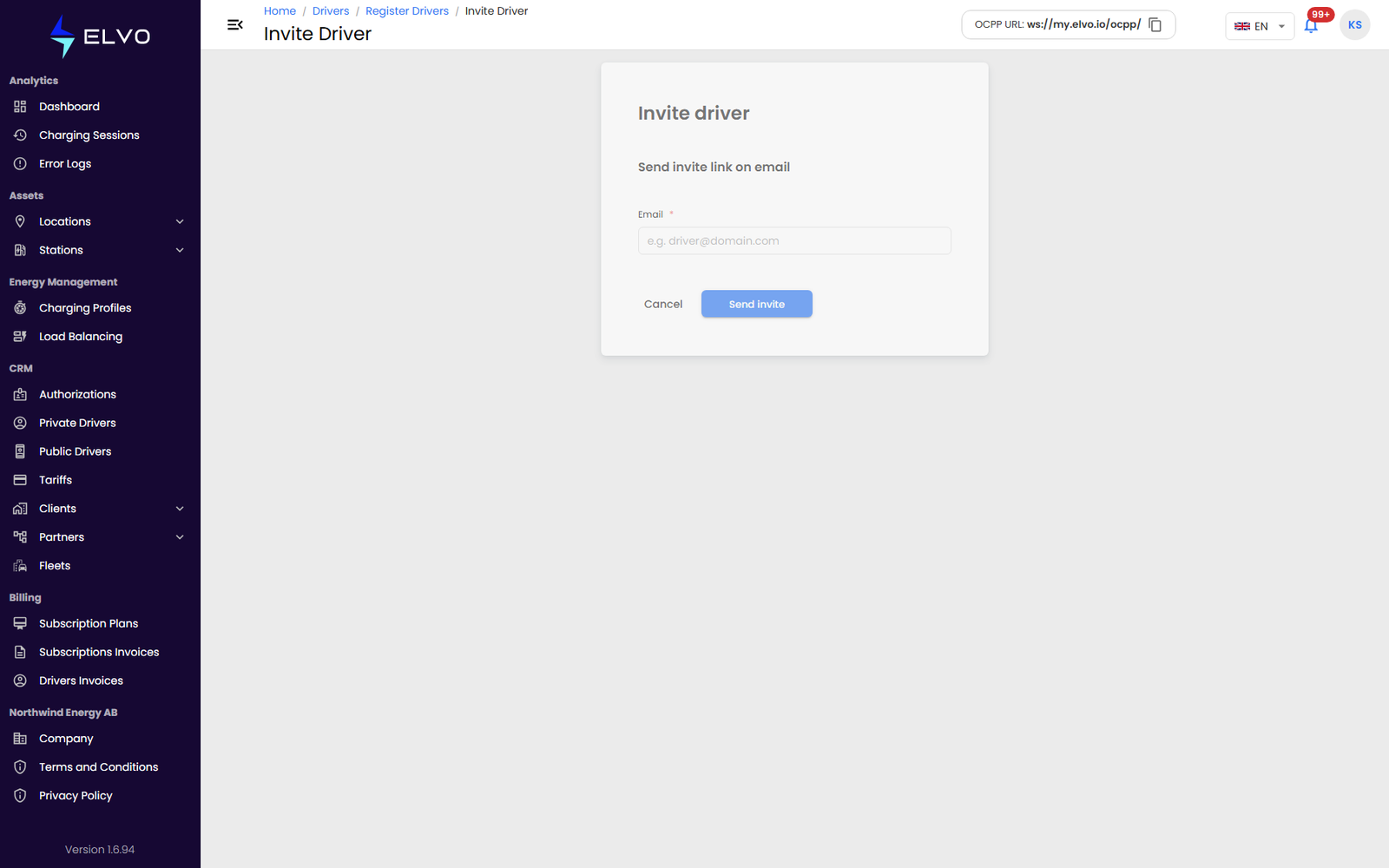Click the Home breadcrumb link
1389x868 pixels.
pos(280,11)
